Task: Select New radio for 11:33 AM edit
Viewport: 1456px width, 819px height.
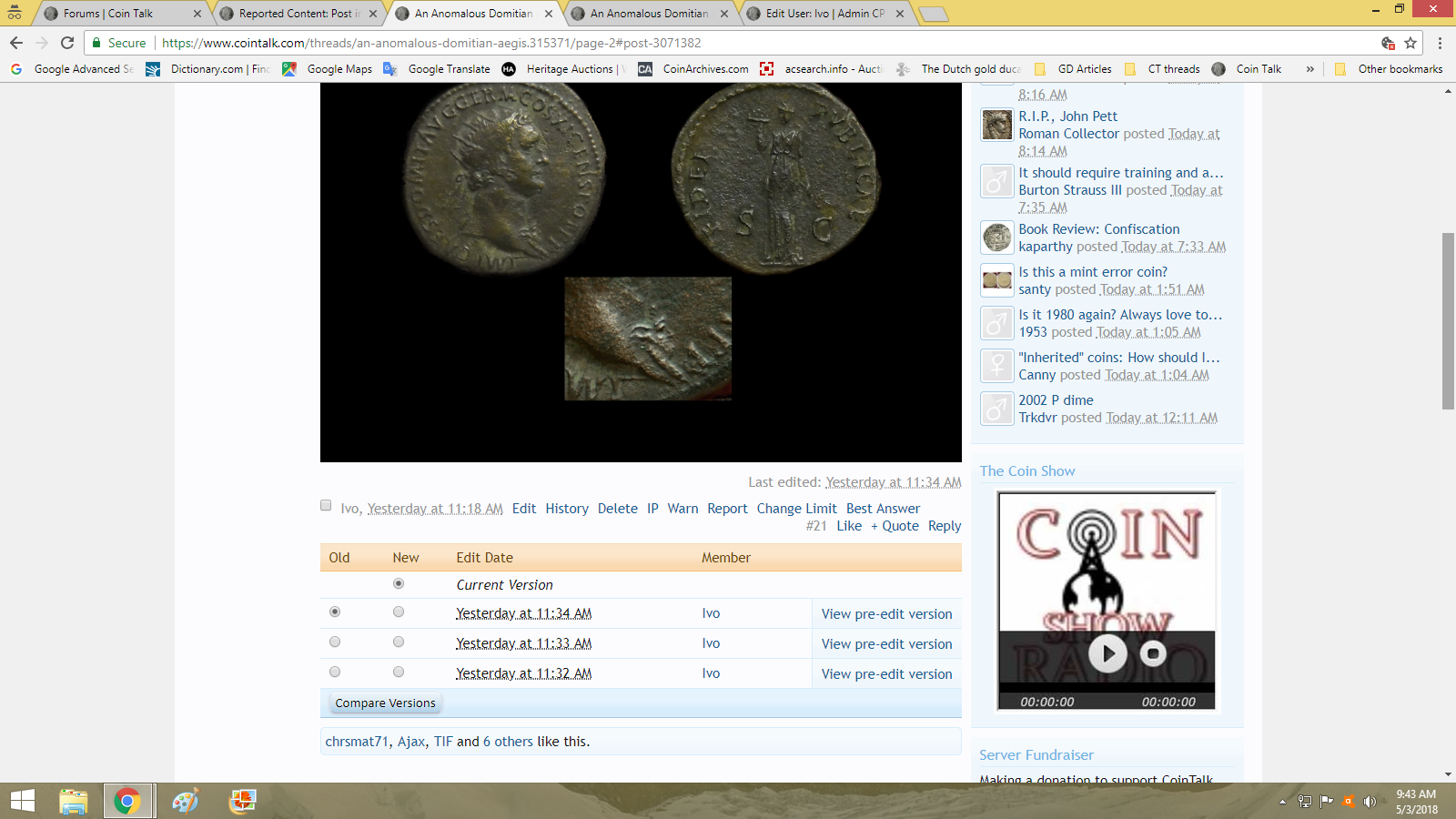Action: (399, 642)
